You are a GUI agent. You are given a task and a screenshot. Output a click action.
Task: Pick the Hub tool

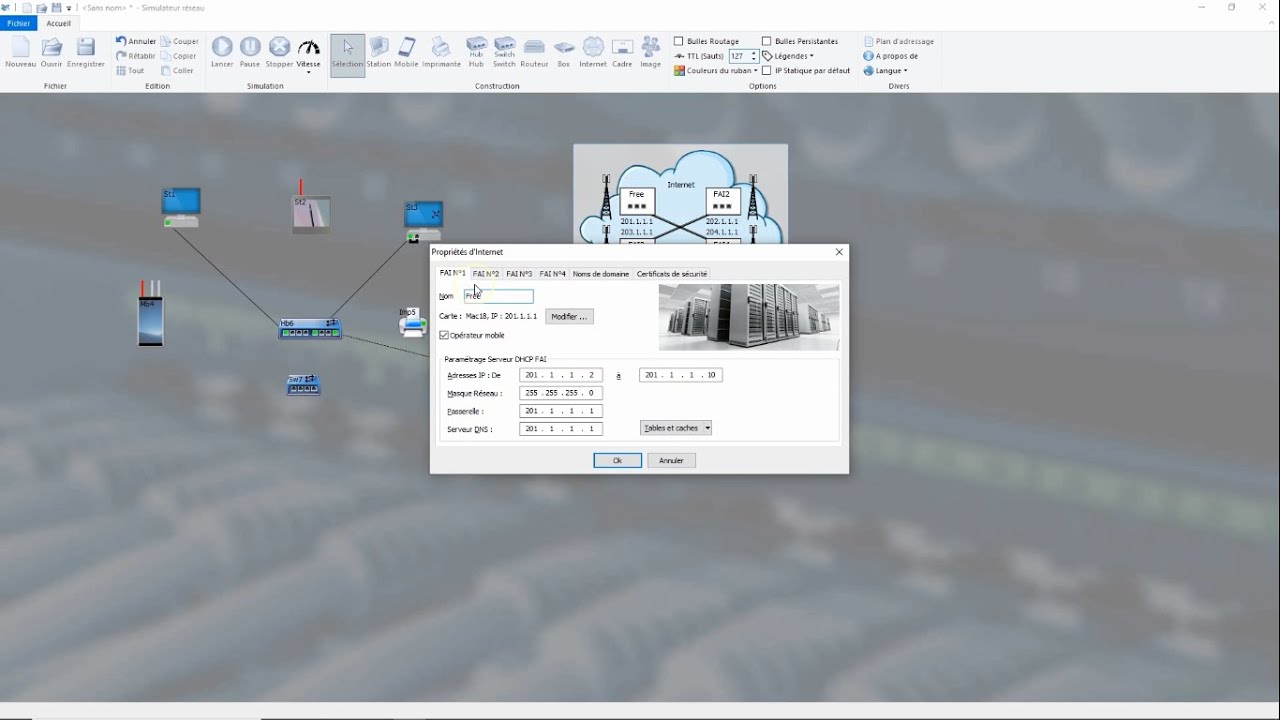click(476, 53)
